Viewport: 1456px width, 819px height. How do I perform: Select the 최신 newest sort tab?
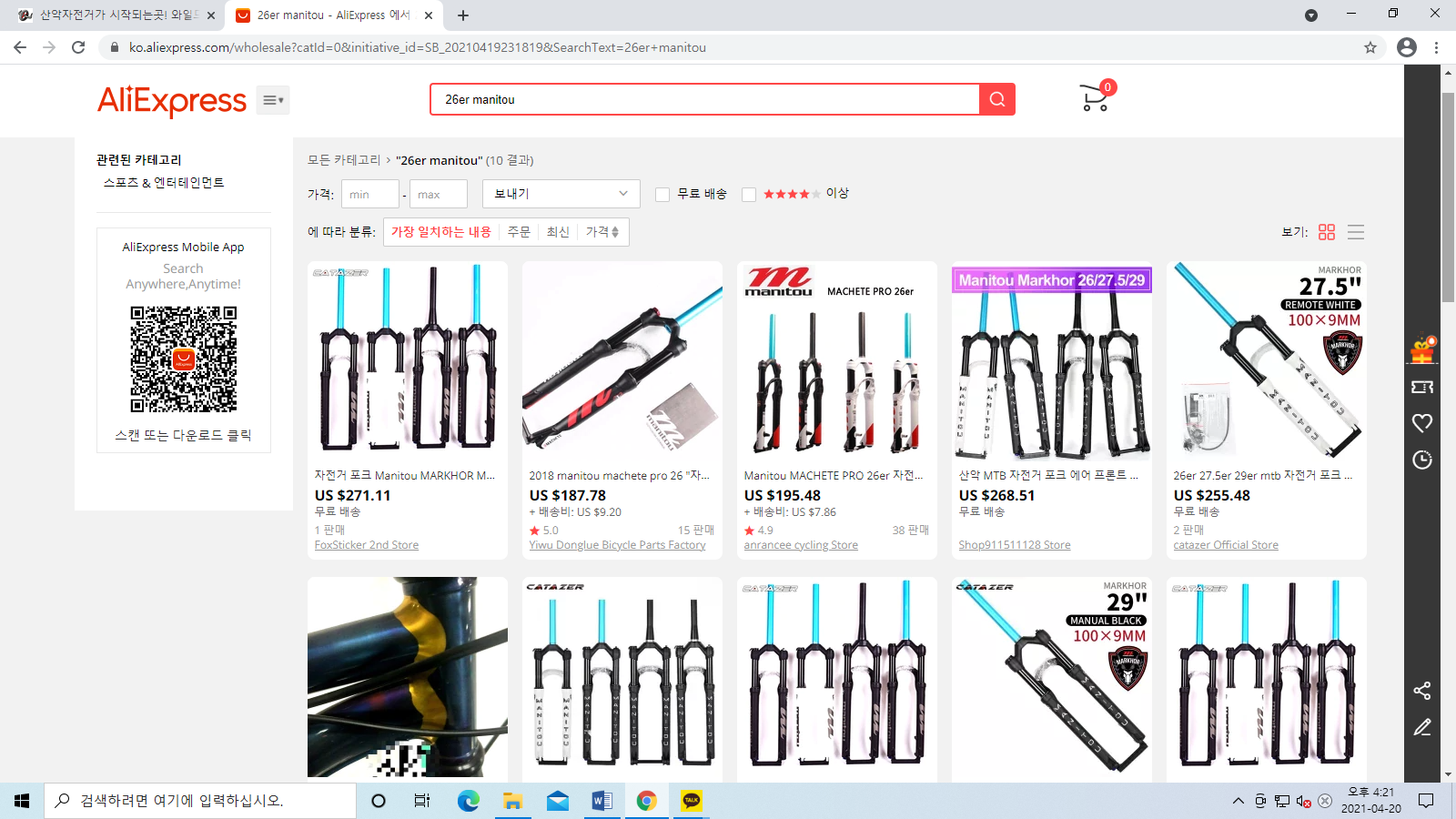click(x=558, y=232)
